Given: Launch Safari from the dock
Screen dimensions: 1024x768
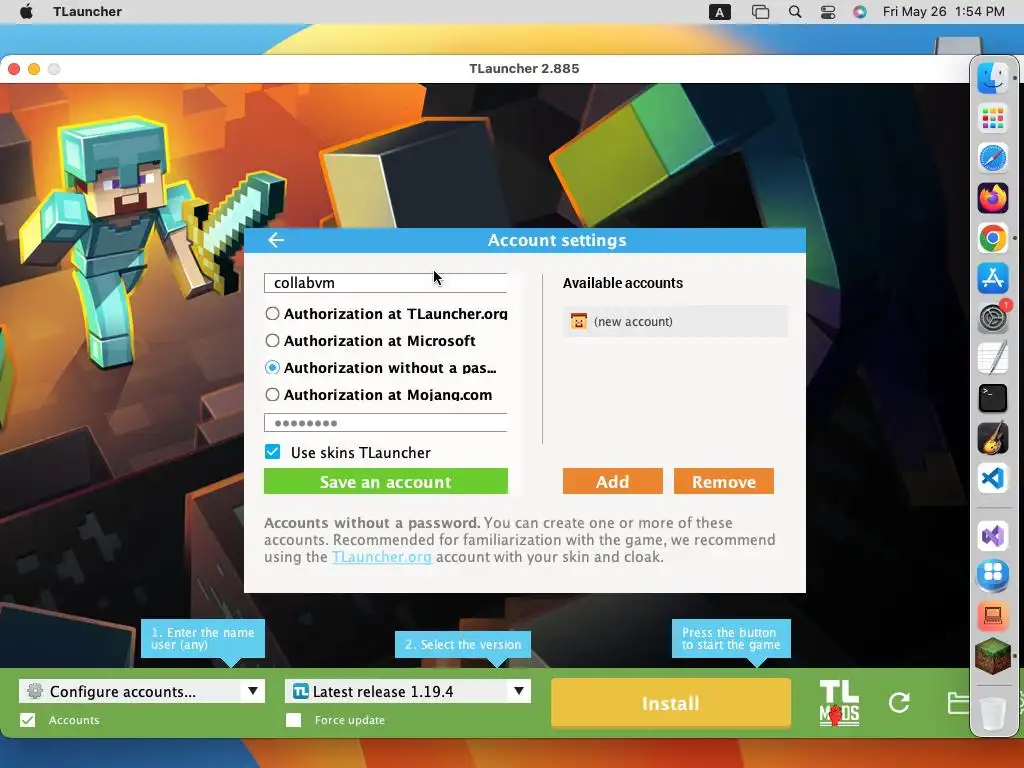Looking at the screenshot, I should click(993, 159).
